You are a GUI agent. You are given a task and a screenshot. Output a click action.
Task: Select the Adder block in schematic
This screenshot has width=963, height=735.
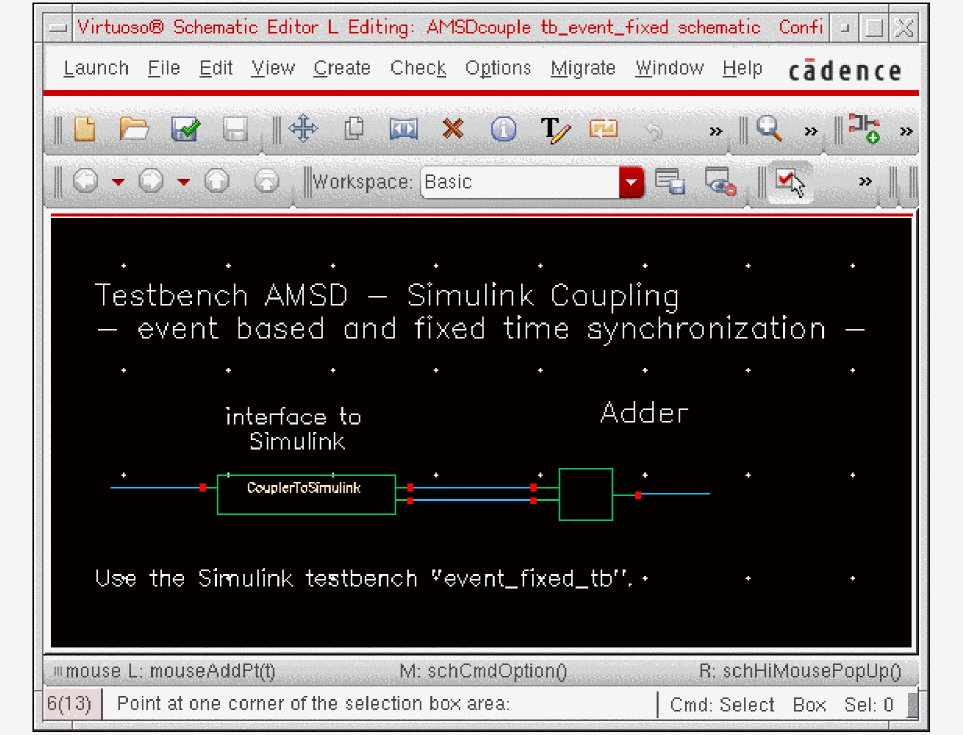pyautogui.click(x=586, y=494)
